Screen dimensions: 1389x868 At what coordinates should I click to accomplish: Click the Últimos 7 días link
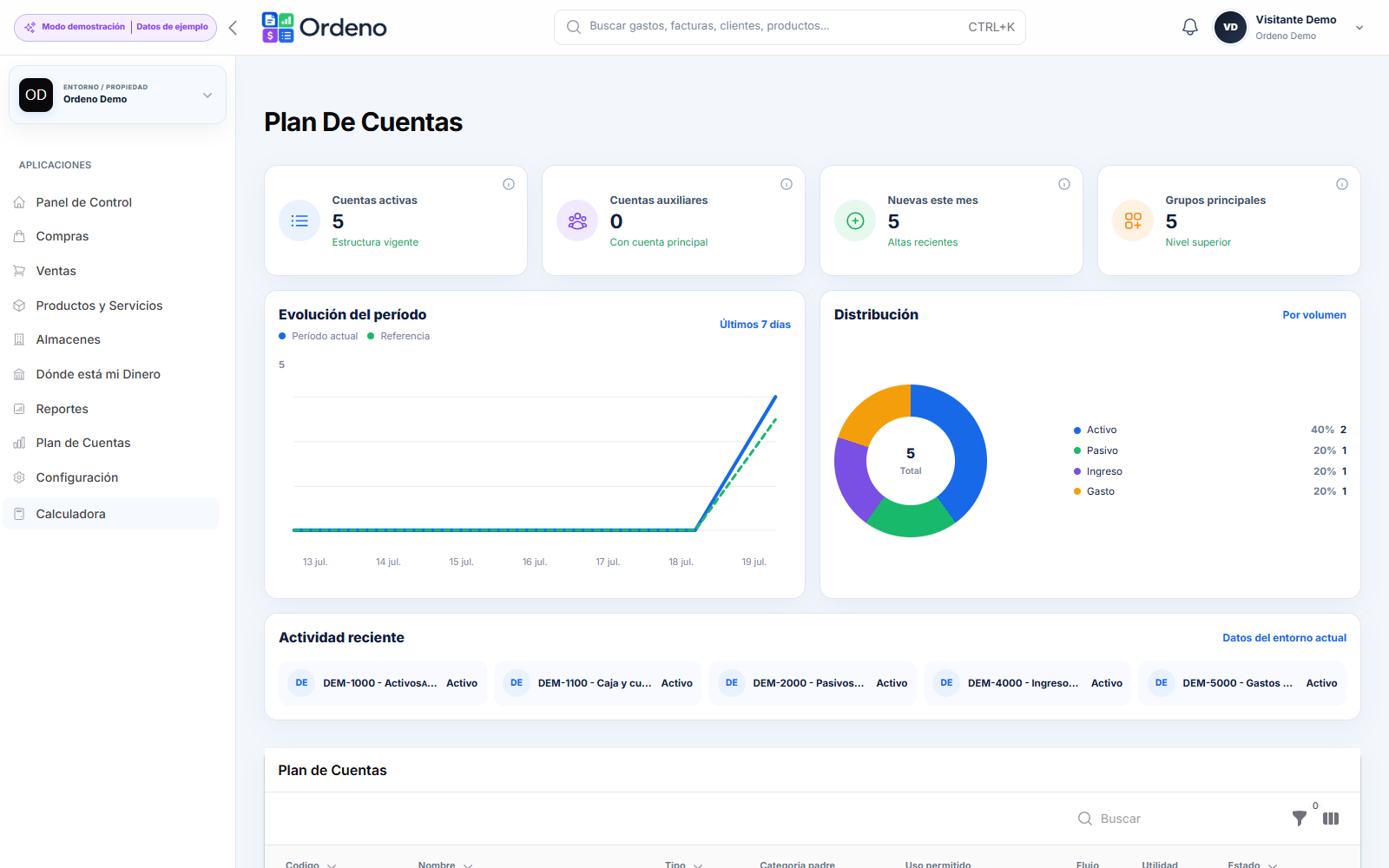point(754,325)
